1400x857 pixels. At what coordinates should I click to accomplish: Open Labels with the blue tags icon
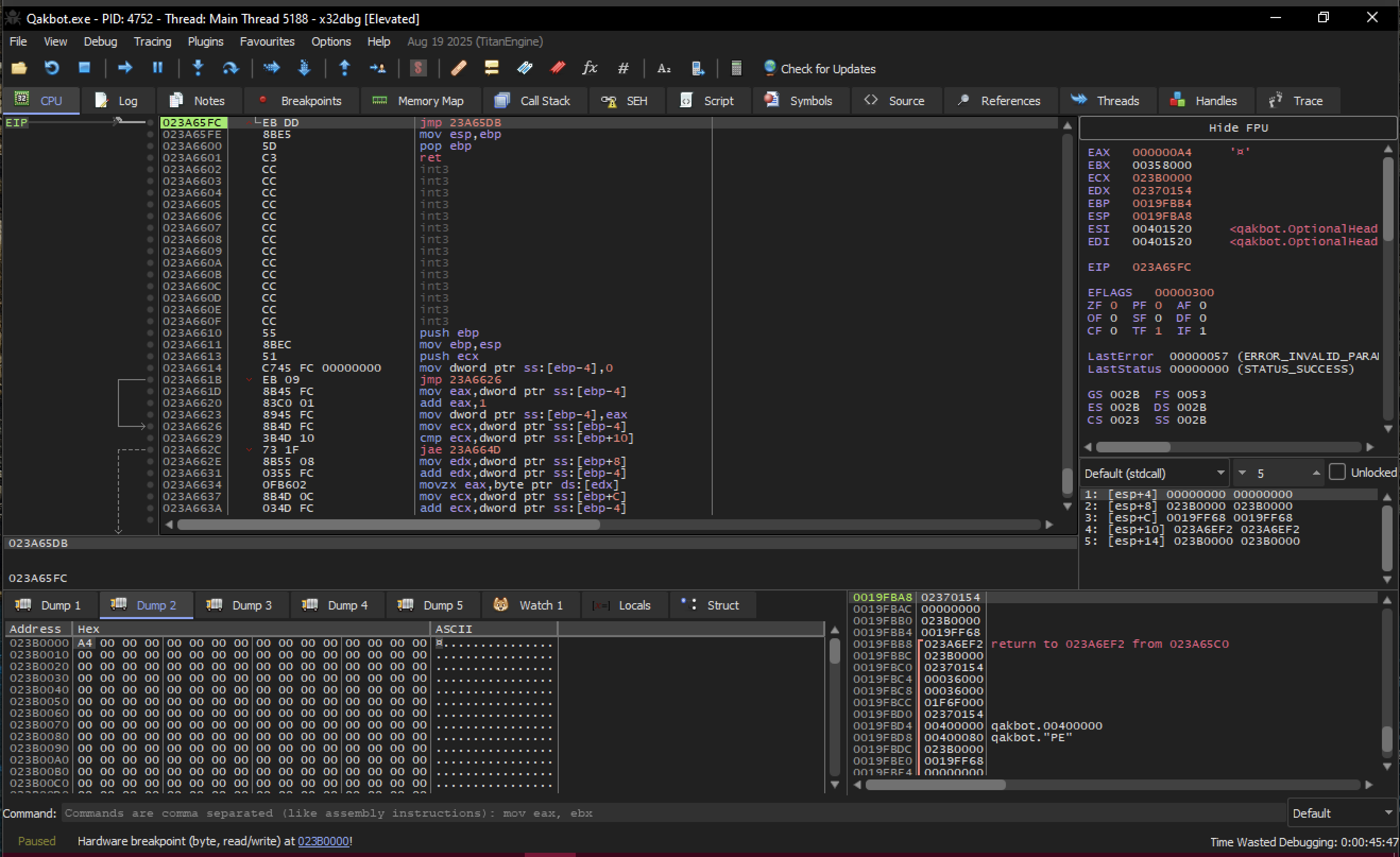coord(524,68)
